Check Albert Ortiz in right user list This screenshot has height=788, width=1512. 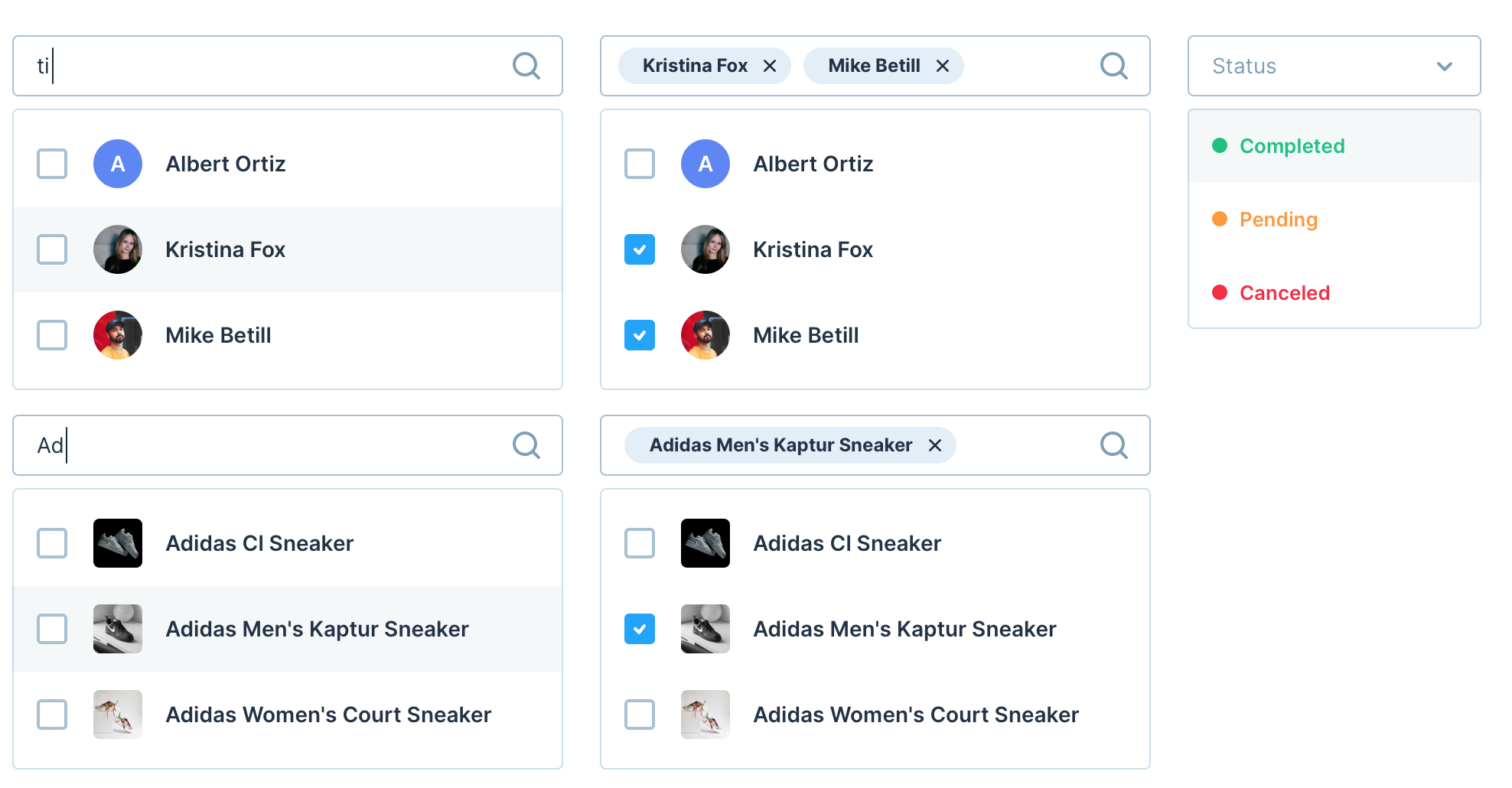click(x=640, y=164)
